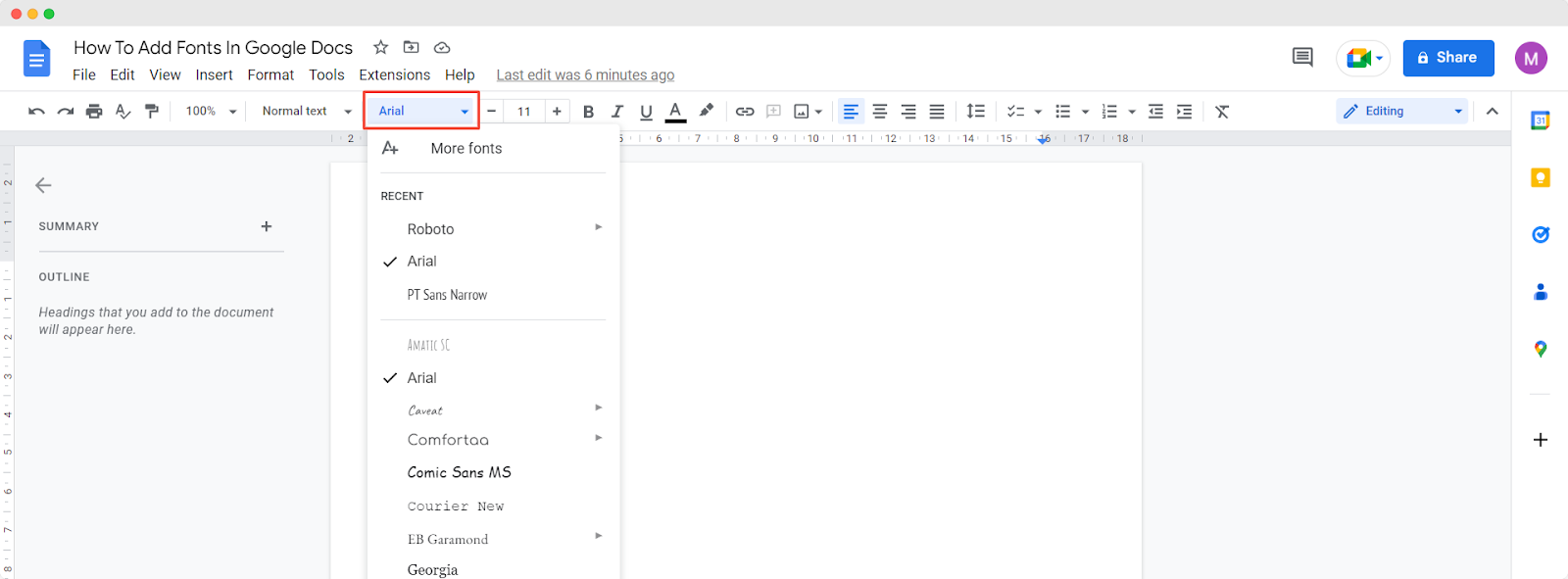
Task: Open the File menu
Action: (84, 74)
